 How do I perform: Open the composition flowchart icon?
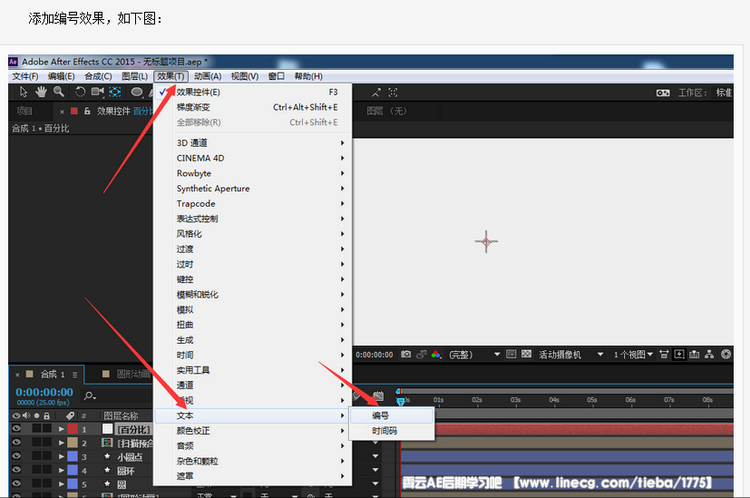[x=709, y=354]
